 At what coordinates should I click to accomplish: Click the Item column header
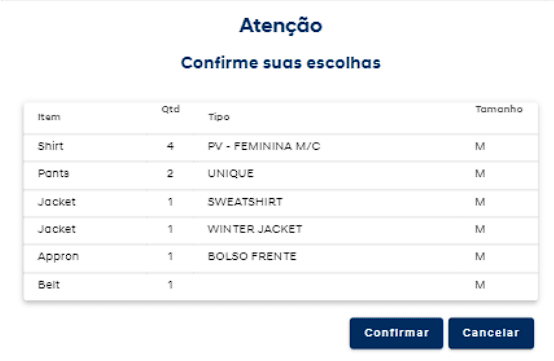(x=49, y=117)
